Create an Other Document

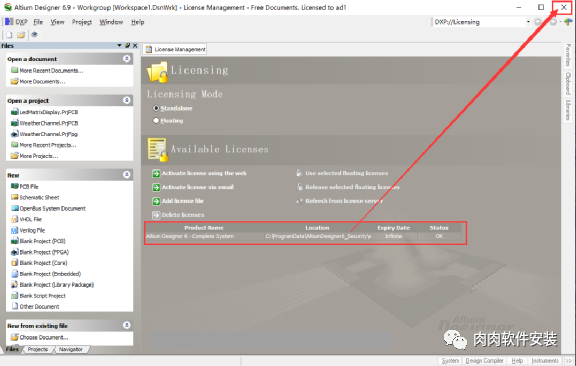(35, 306)
